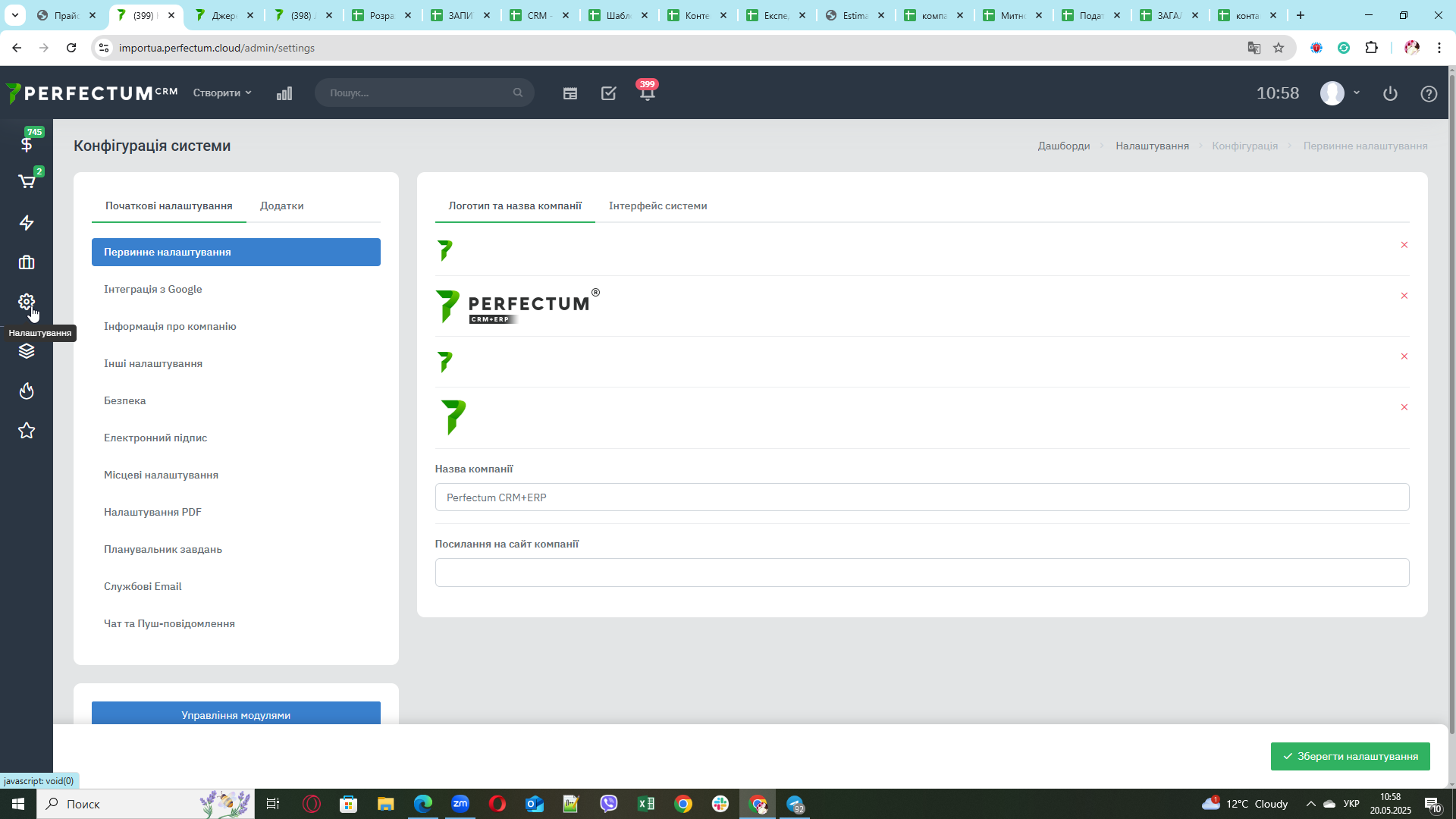Open Windows Start menu
The height and width of the screenshot is (819, 1456).
[18, 804]
